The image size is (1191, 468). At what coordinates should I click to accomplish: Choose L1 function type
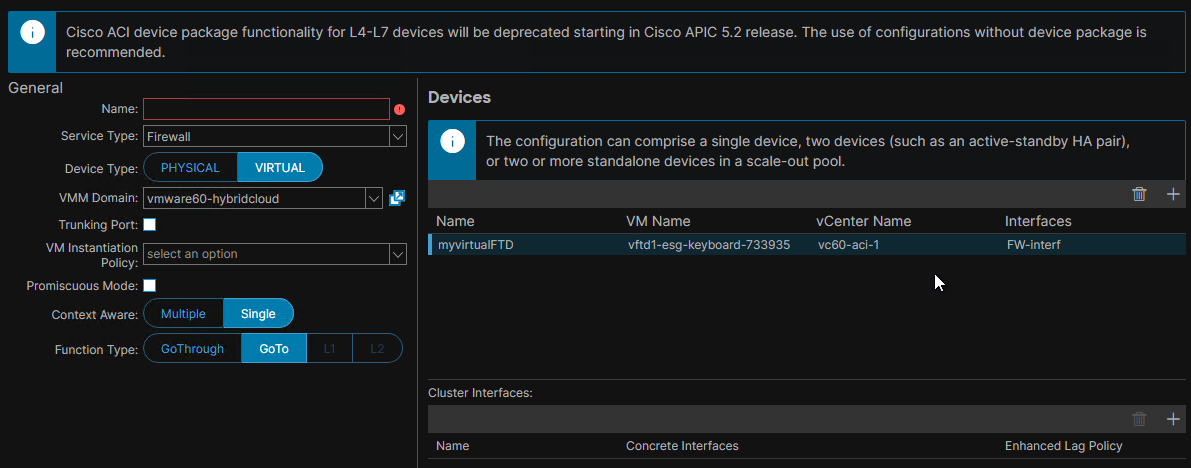tap(330, 349)
